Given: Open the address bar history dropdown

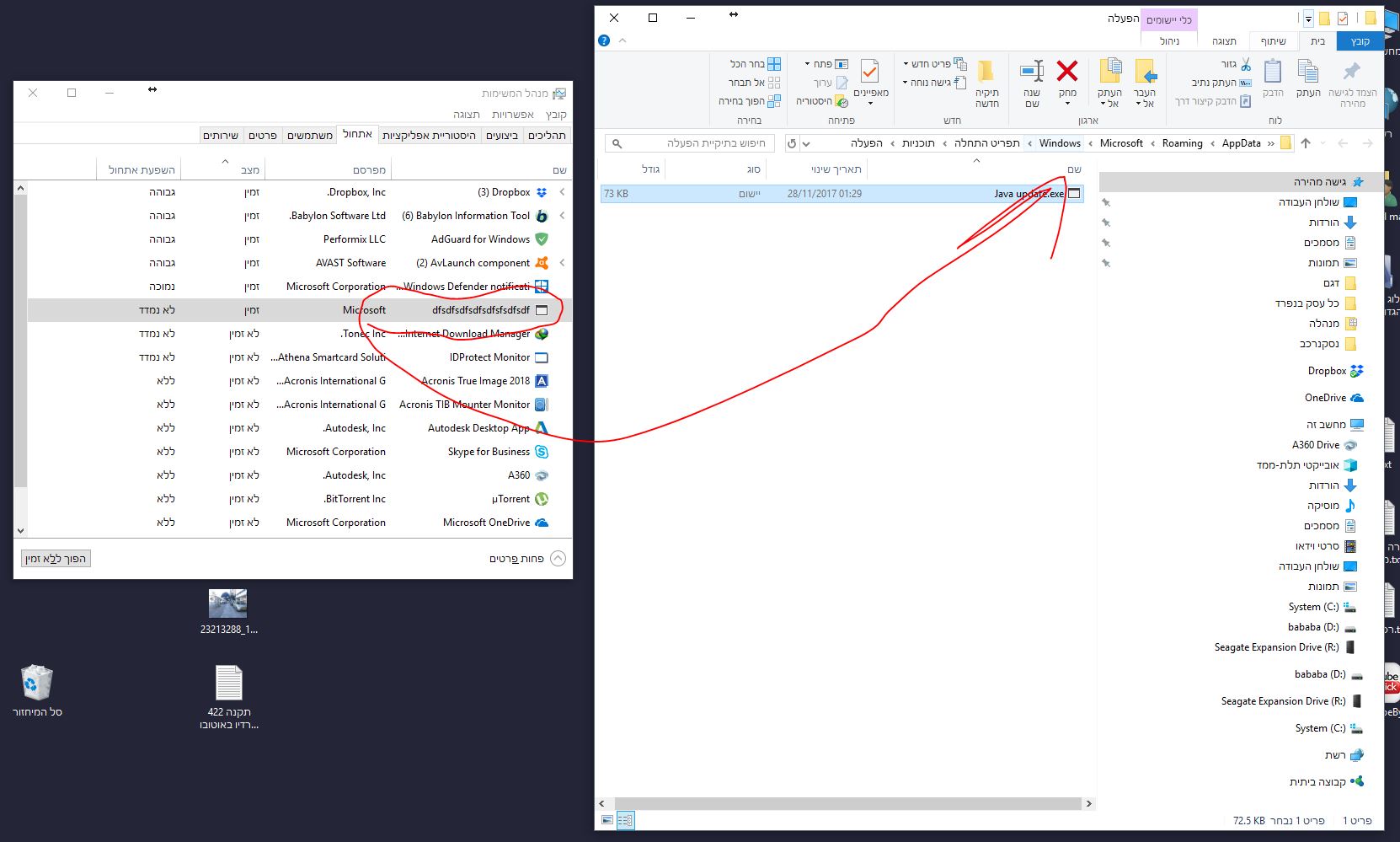Looking at the screenshot, I should (806, 143).
